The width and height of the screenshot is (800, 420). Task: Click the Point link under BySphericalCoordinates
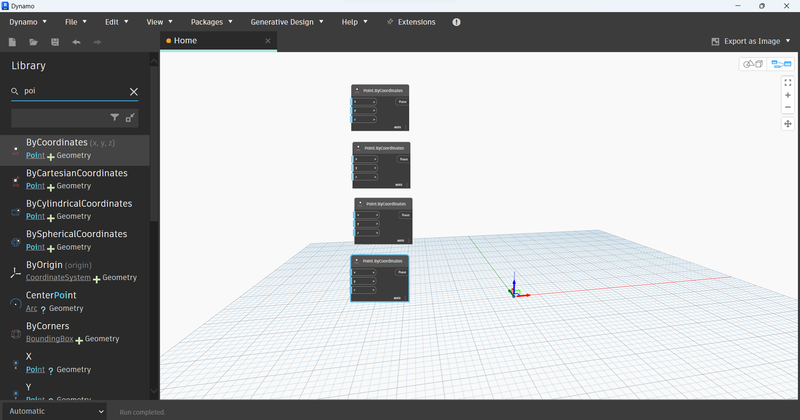[35, 247]
